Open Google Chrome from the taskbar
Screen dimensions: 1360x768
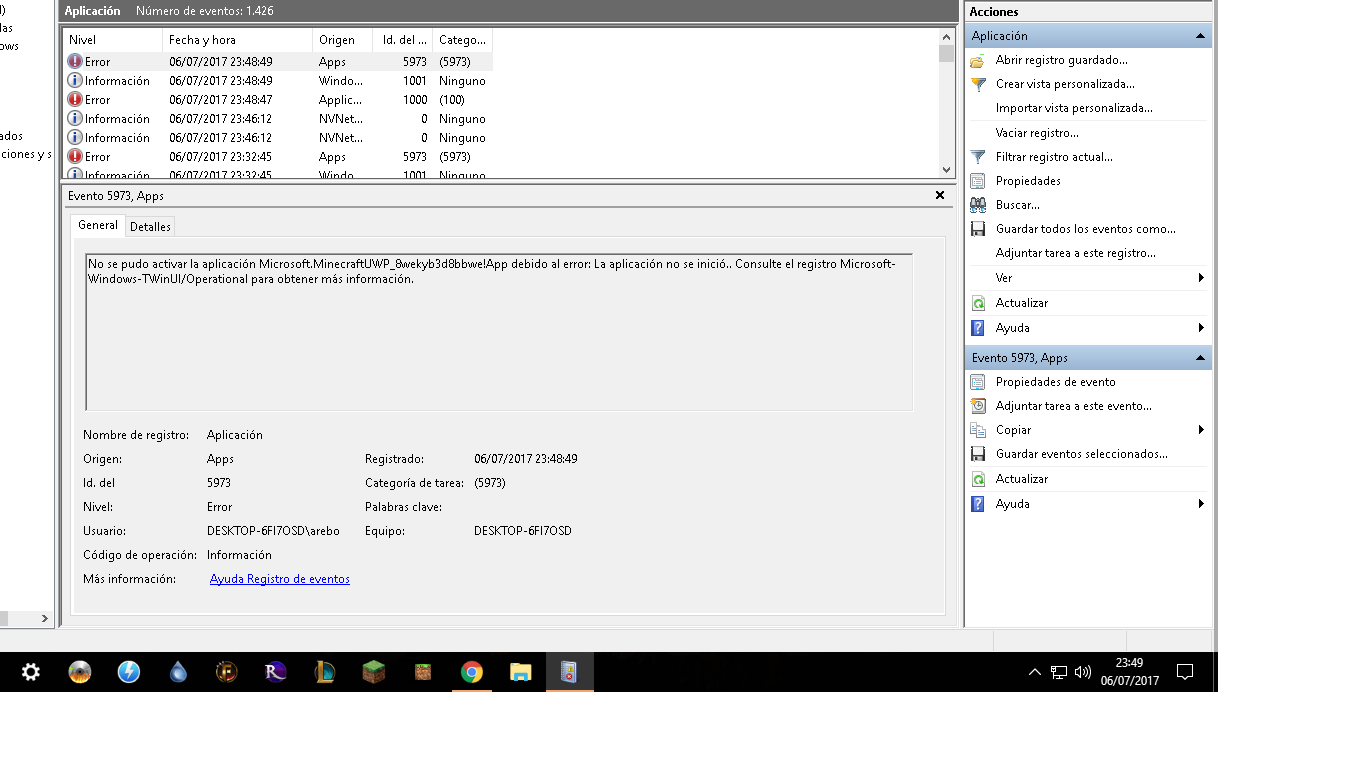472,672
